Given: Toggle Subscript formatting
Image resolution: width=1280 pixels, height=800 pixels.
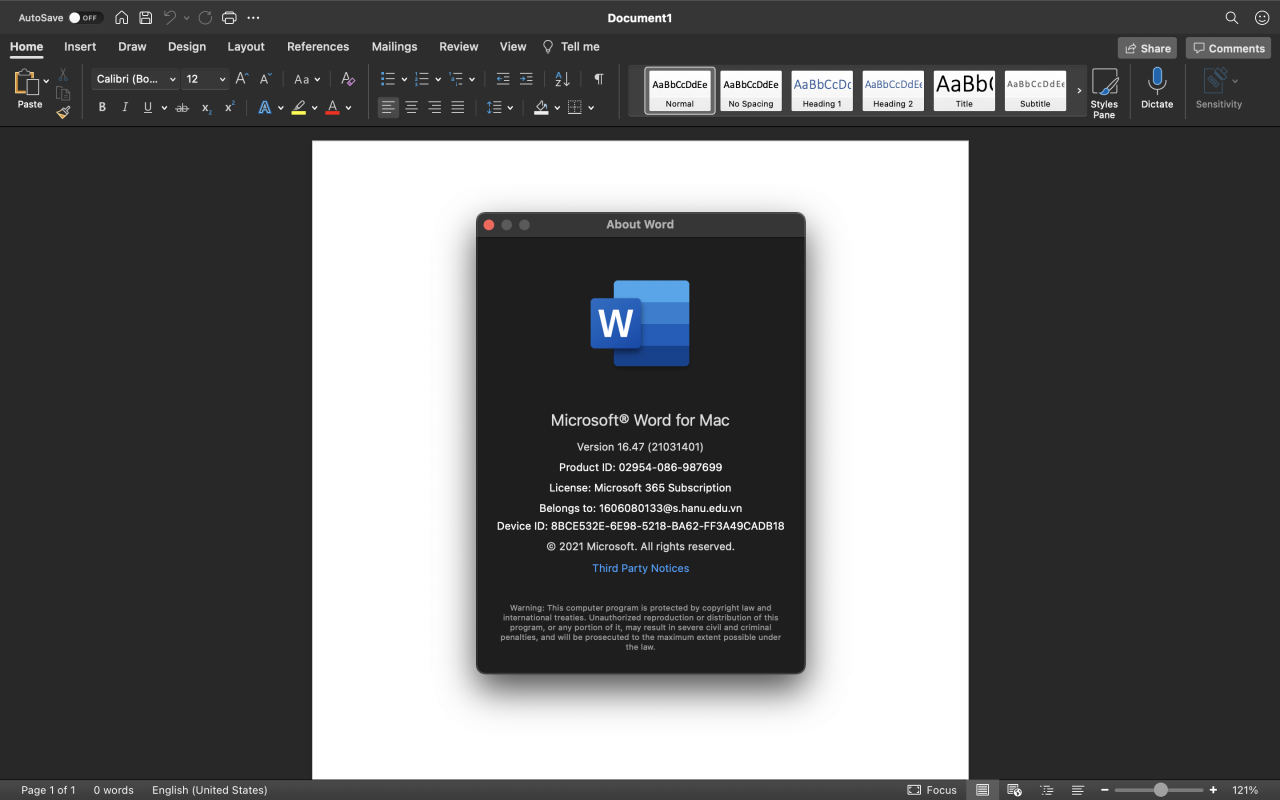Looking at the screenshot, I should (206, 107).
